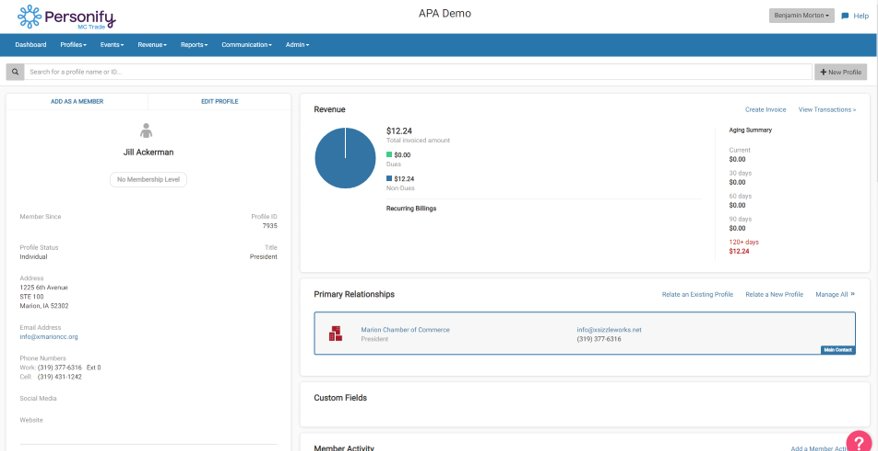Screen dimensions: 878x451
Task: Click the Personify MC Trade logo
Action: coord(67,17)
